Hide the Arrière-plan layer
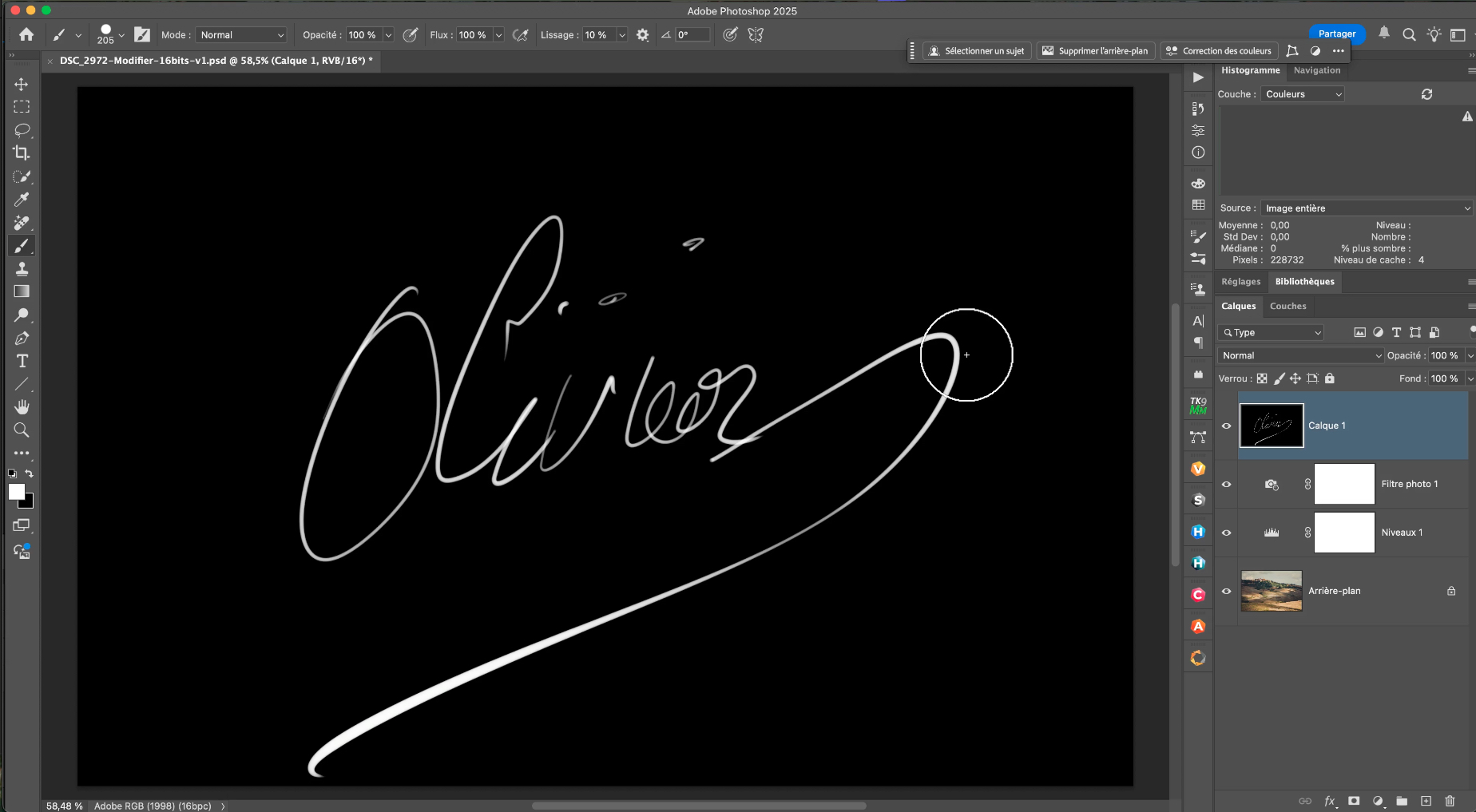 pos(1226,591)
